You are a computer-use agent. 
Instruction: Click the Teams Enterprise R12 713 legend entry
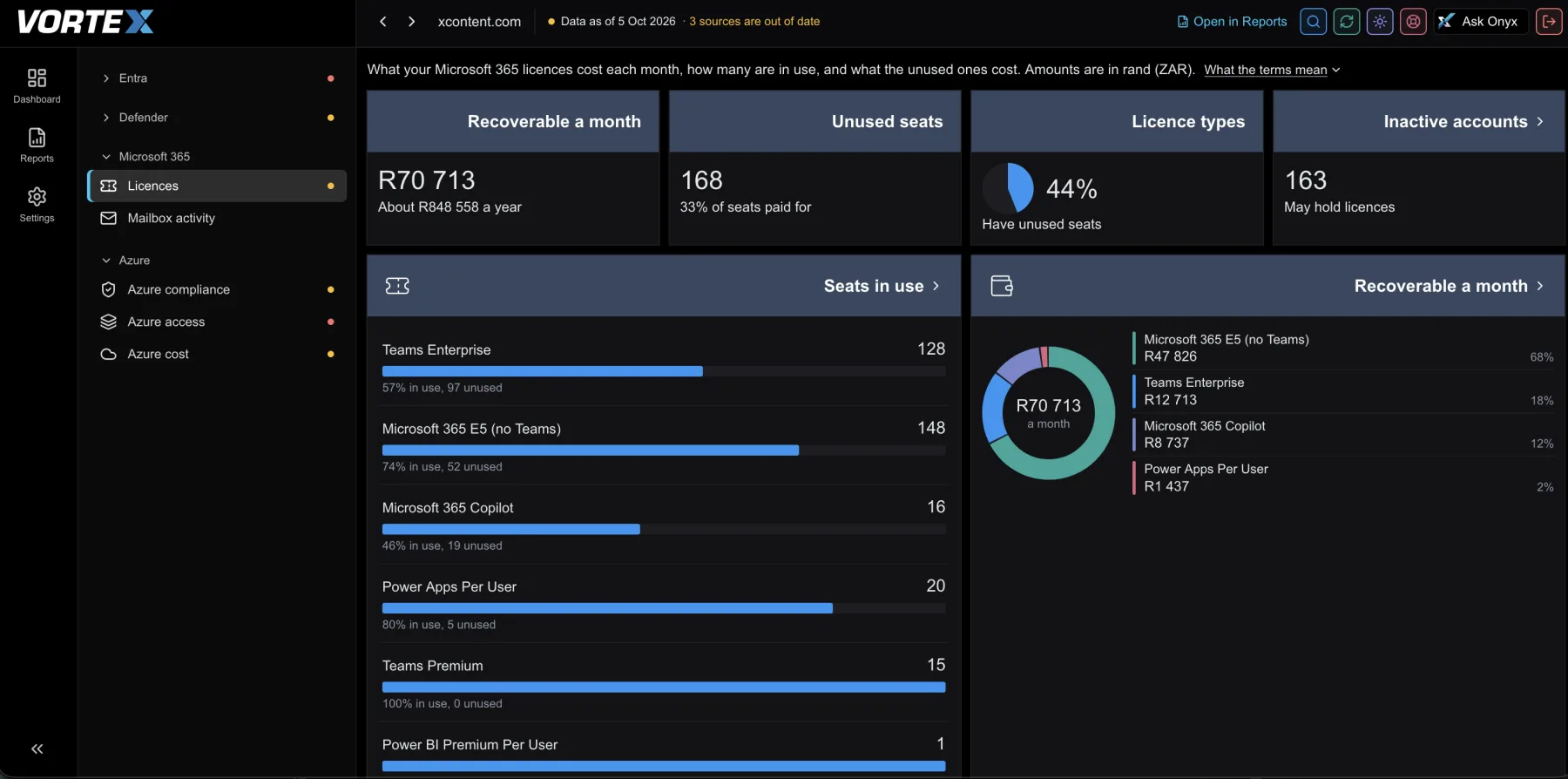click(1343, 391)
